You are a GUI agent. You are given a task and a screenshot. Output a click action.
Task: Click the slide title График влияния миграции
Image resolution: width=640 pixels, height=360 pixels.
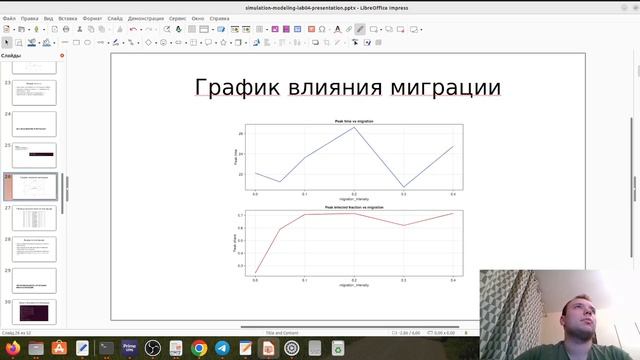coord(348,87)
